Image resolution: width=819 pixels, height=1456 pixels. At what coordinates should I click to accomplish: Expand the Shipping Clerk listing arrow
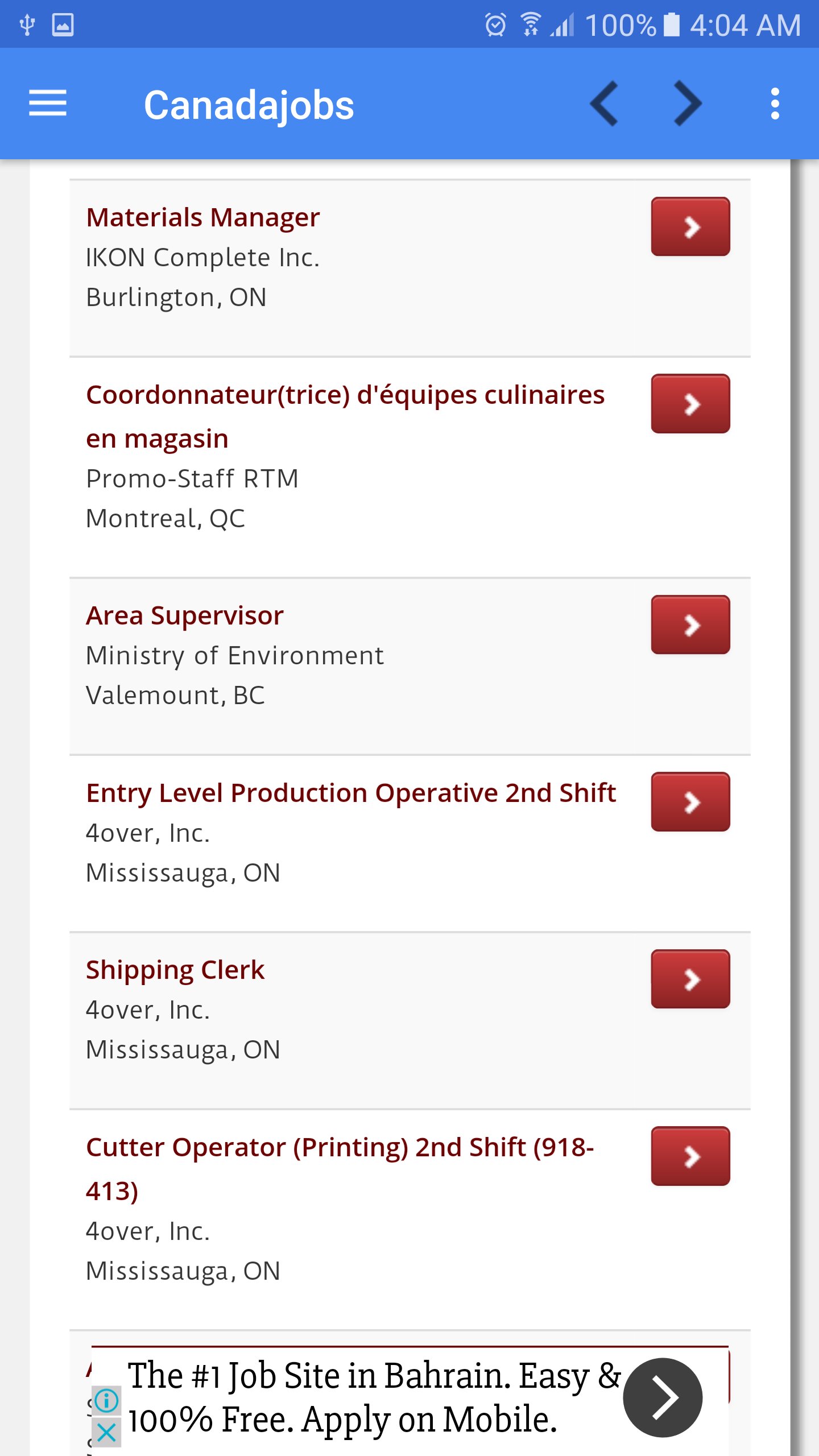tap(690, 979)
